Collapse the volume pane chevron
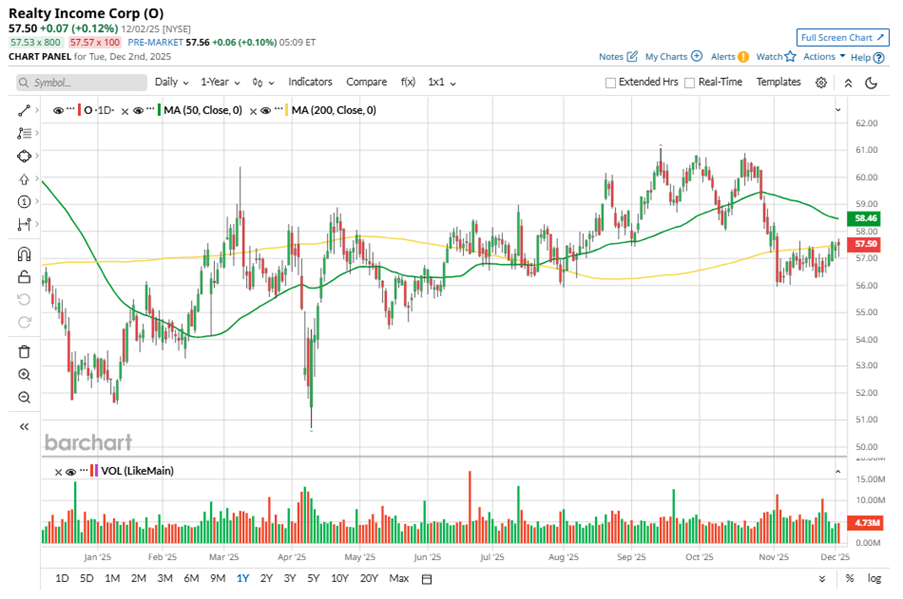 (x=838, y=472)
